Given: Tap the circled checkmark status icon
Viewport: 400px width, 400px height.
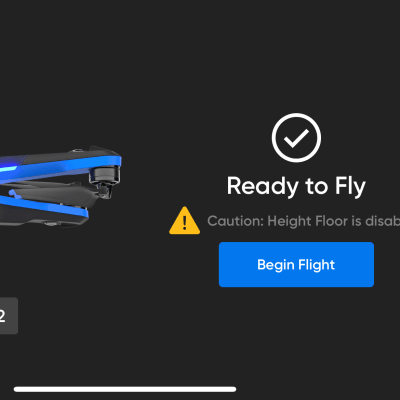Looking at the screenshot, I should (296, 138).
